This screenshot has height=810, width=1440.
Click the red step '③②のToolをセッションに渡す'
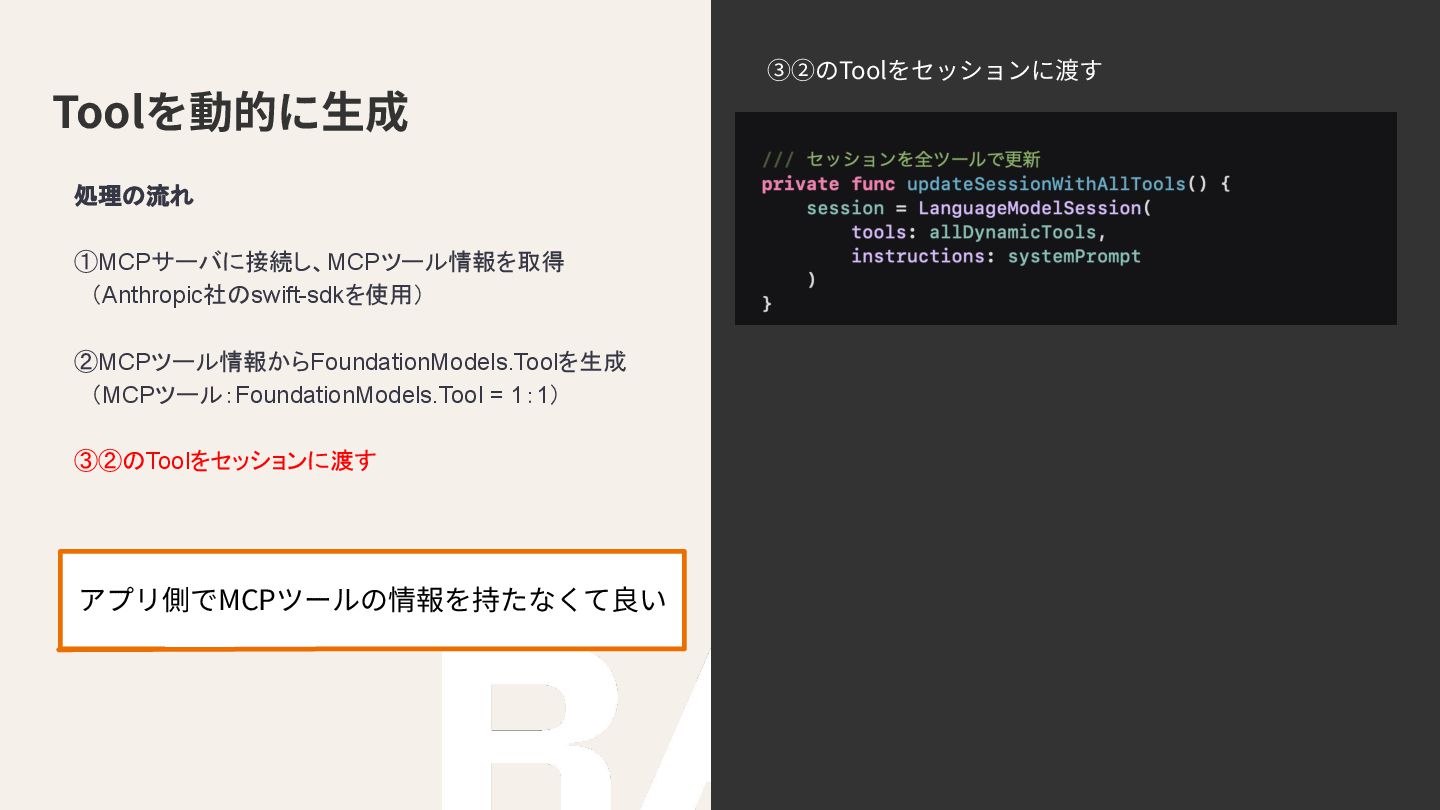pyautogui.click(x=225, y=460)
